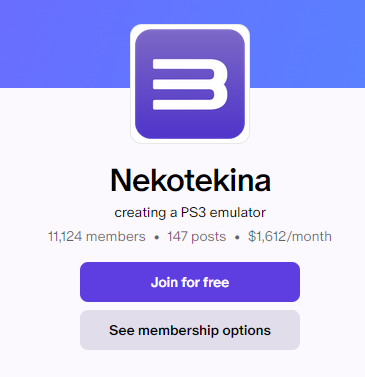Screen dimensions: 365x377
Task: Select the Nekotekina creator name heading
Action: coord(190,180)
